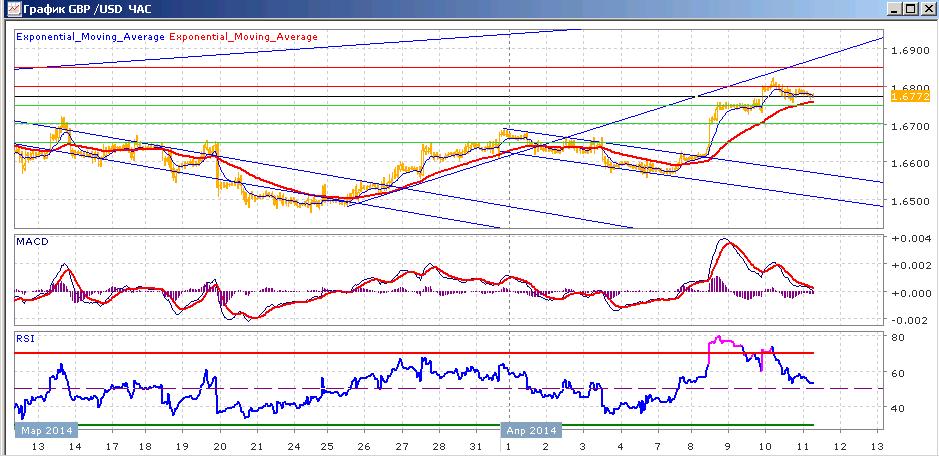Viewport: 939px width, 457px height.
Task: Click the 1.6600 price axis label
Action: tap(909, 164)
